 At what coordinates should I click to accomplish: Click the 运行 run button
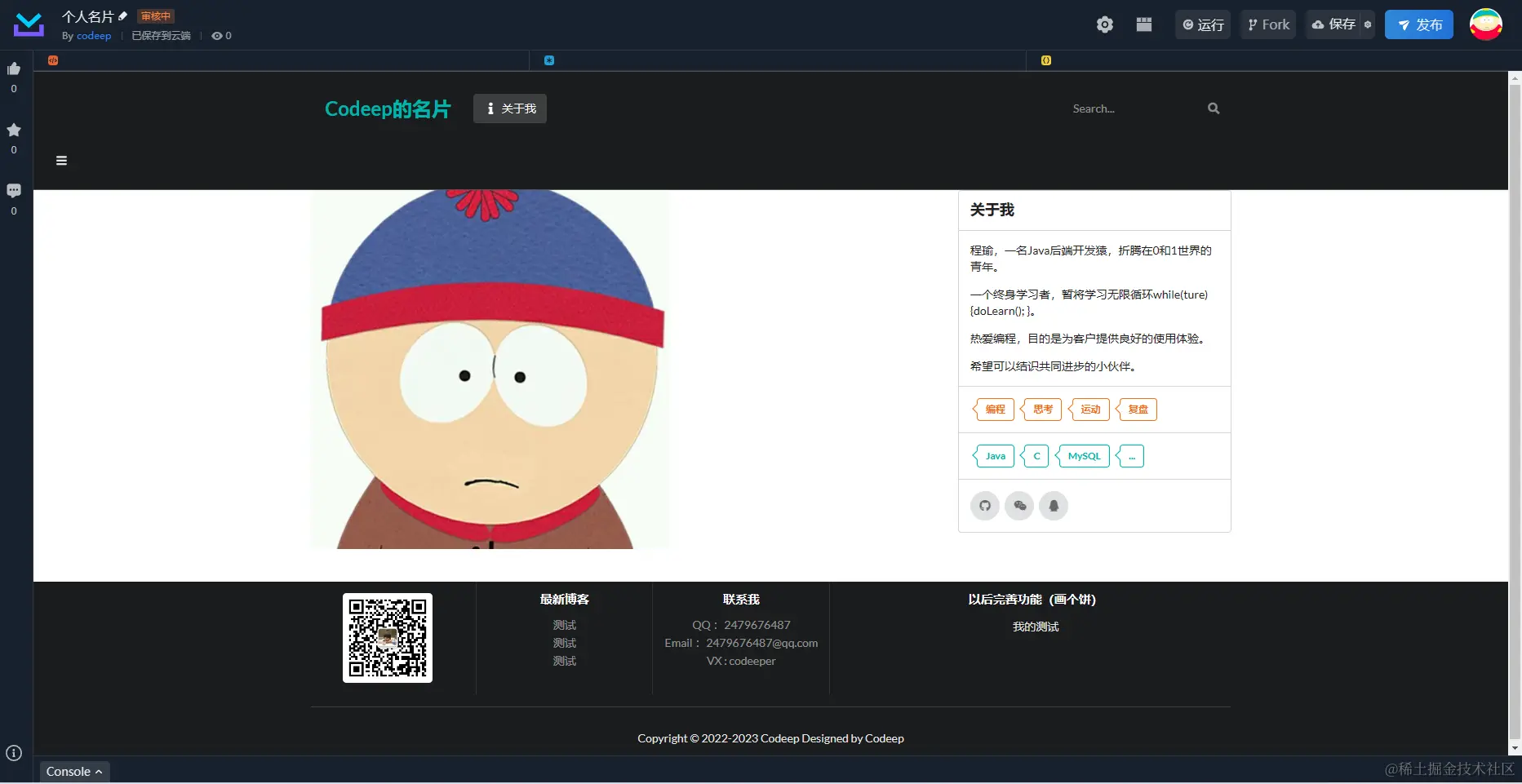1203,24
